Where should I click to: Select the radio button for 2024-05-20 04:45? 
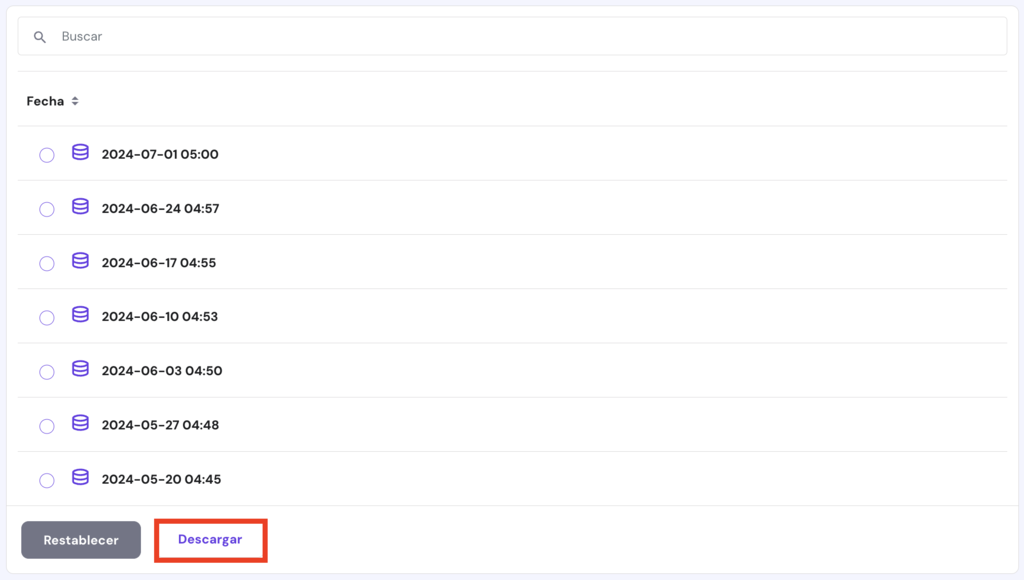(46, 480)
